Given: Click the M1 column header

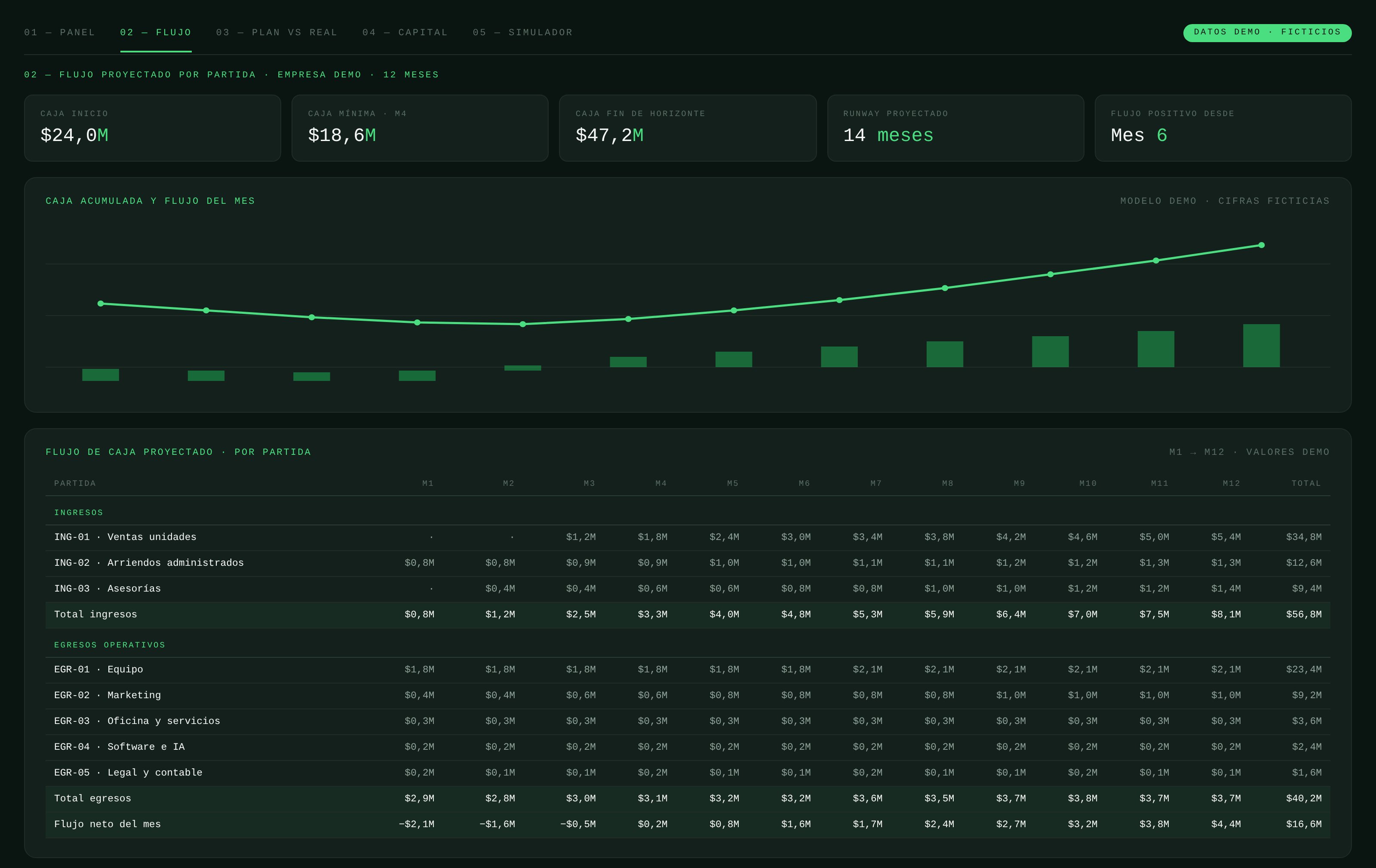Looking at the screenshot, I should coord(427,483).
